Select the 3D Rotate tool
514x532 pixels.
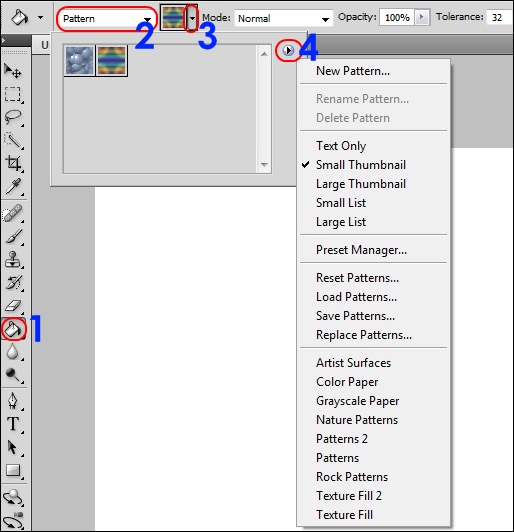(x=13, y=498)
